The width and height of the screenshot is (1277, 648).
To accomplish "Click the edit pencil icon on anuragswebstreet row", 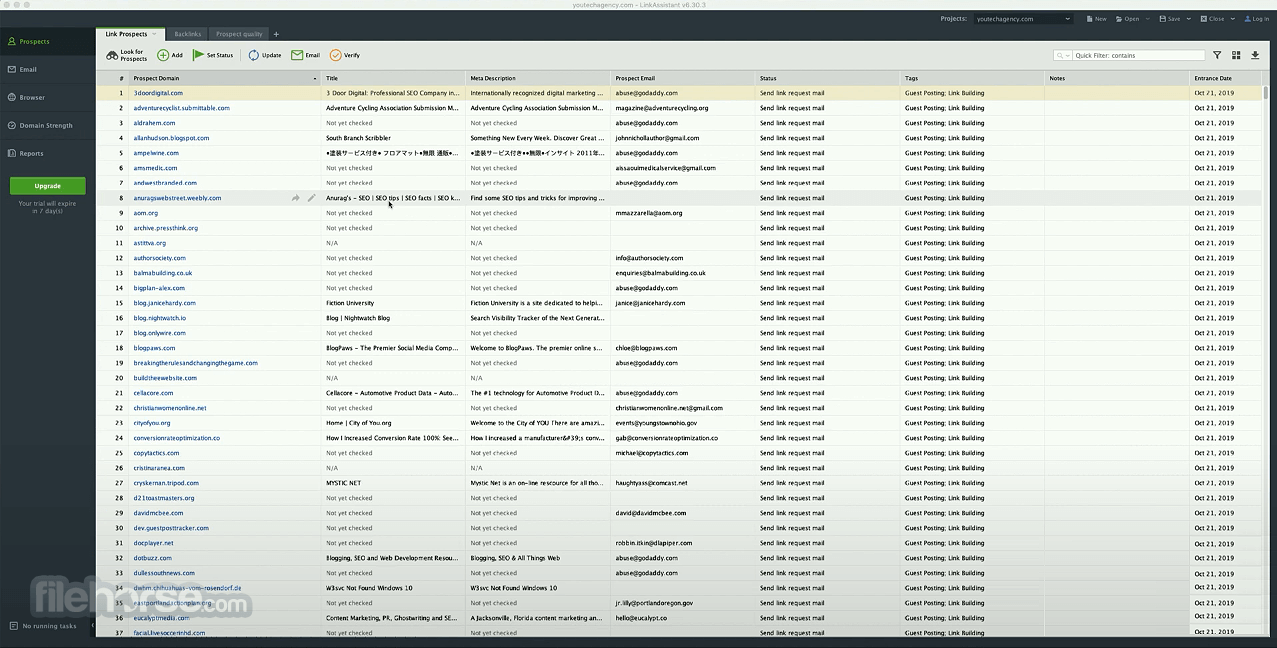I will pyautogui.click(x=311, y=198).
